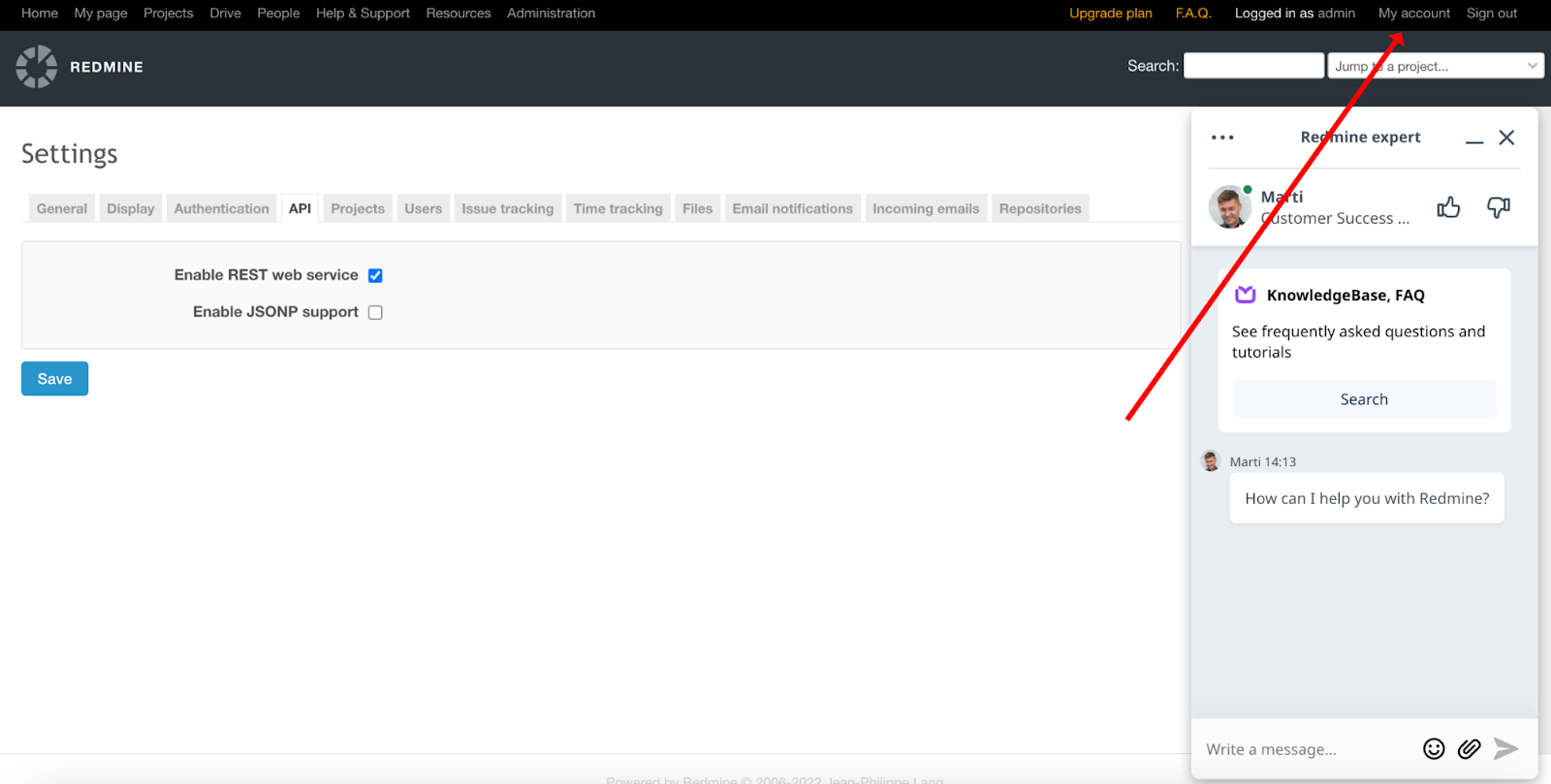Click Marti's profile avatar in chat header
The height and width of the screenshot is (784, 1551).
click(1230, 206)
